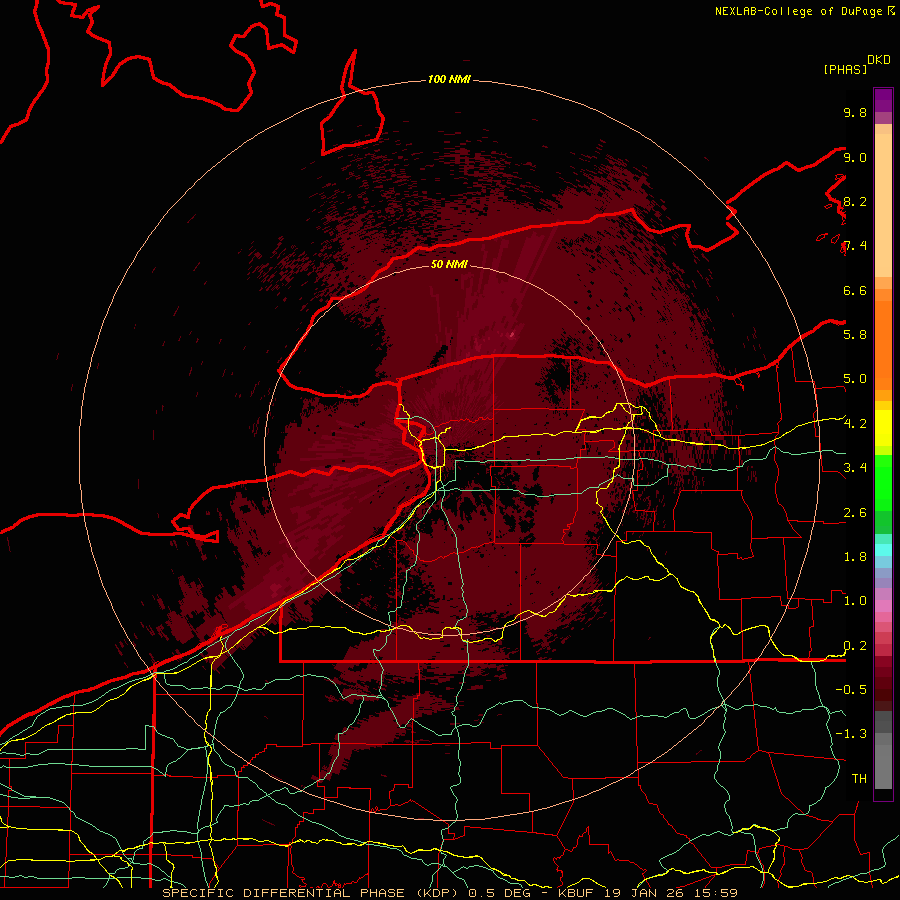Click the TH threshold label
Viewport: 900px width, 900px height.
coord(859,779)
